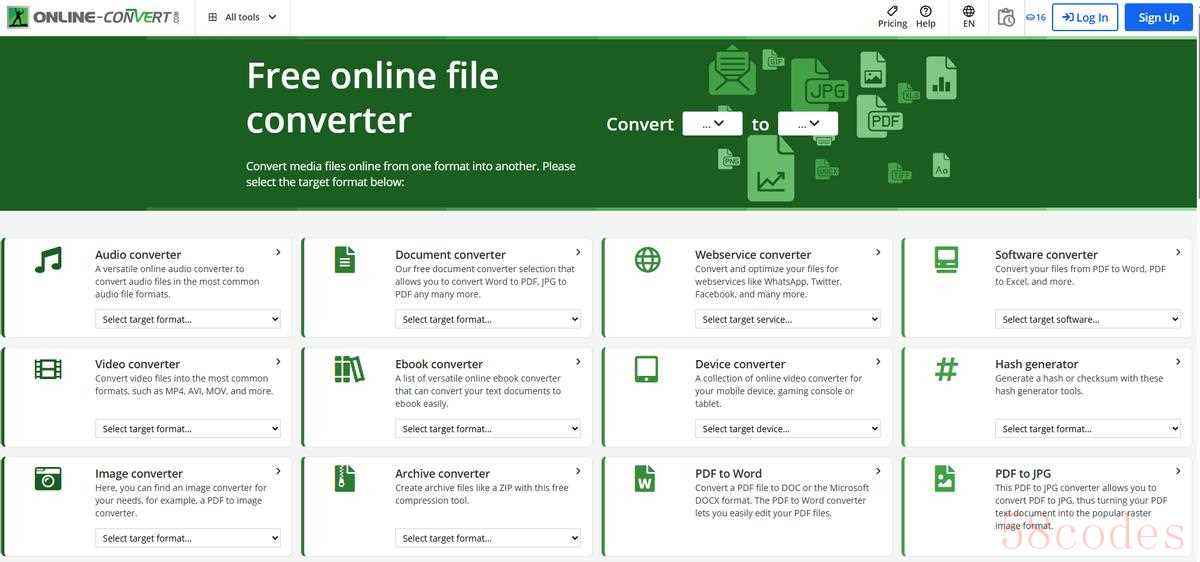Open Audio converter target format dropdown
The image size is (1200, 562).
(x=188, y=319)
